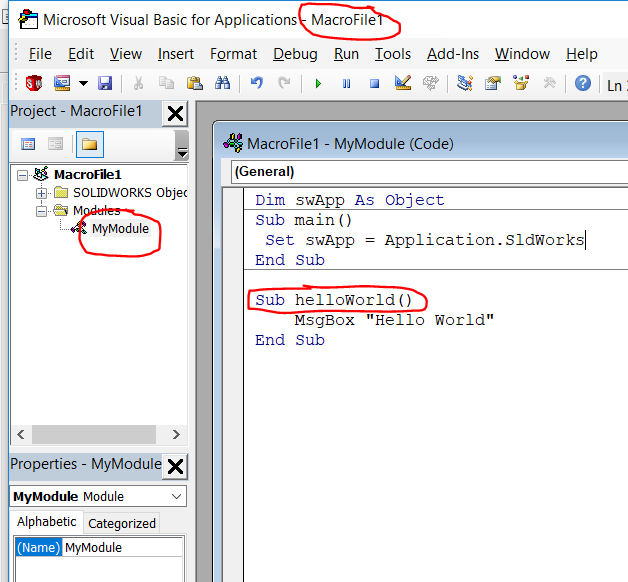Click the SOLIDWORKS rebuild toolbar icon
The image size is (628, 582).
pos(431,83)
